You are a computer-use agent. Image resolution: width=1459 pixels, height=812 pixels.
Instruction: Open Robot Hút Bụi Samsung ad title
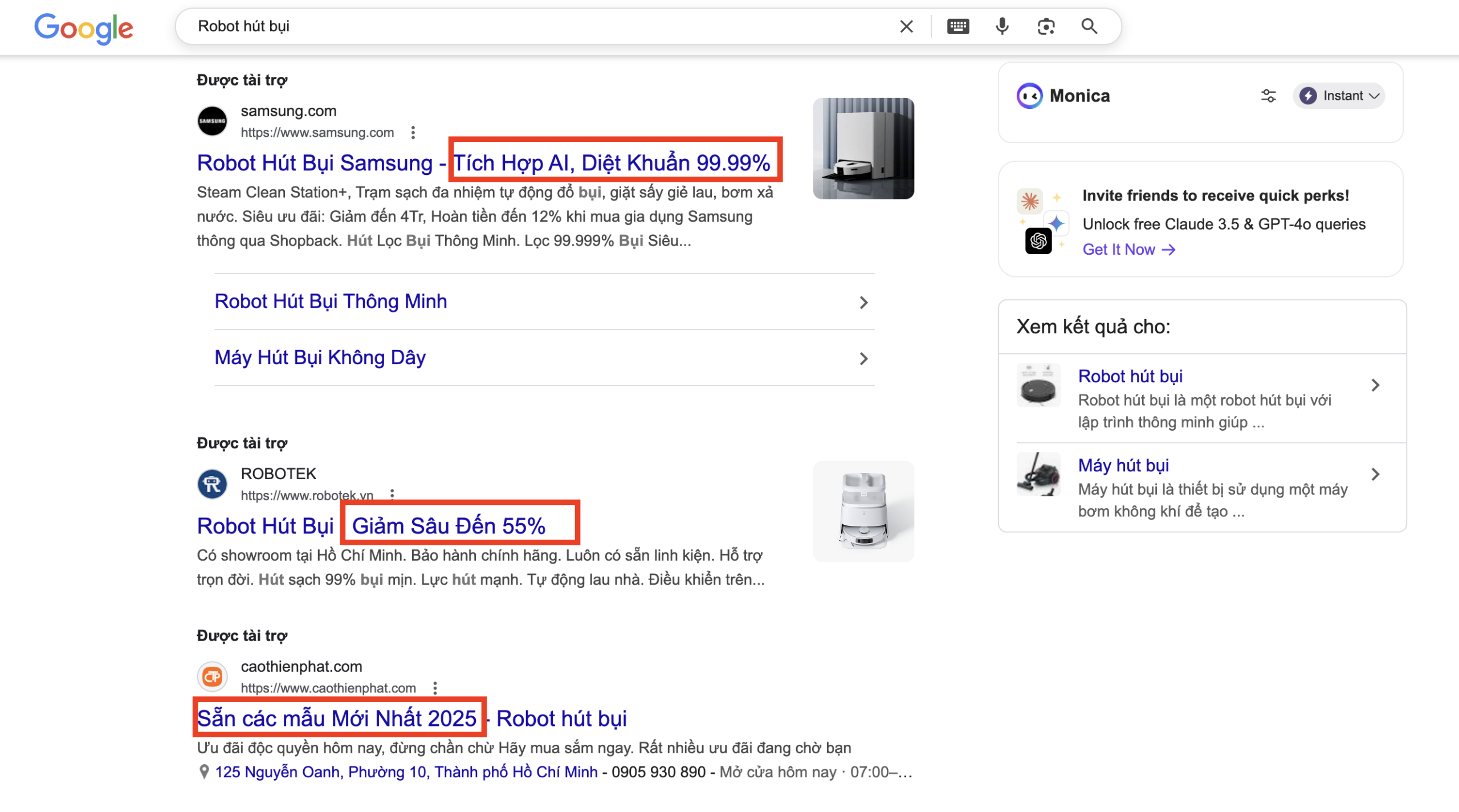(x=484, y=163)
